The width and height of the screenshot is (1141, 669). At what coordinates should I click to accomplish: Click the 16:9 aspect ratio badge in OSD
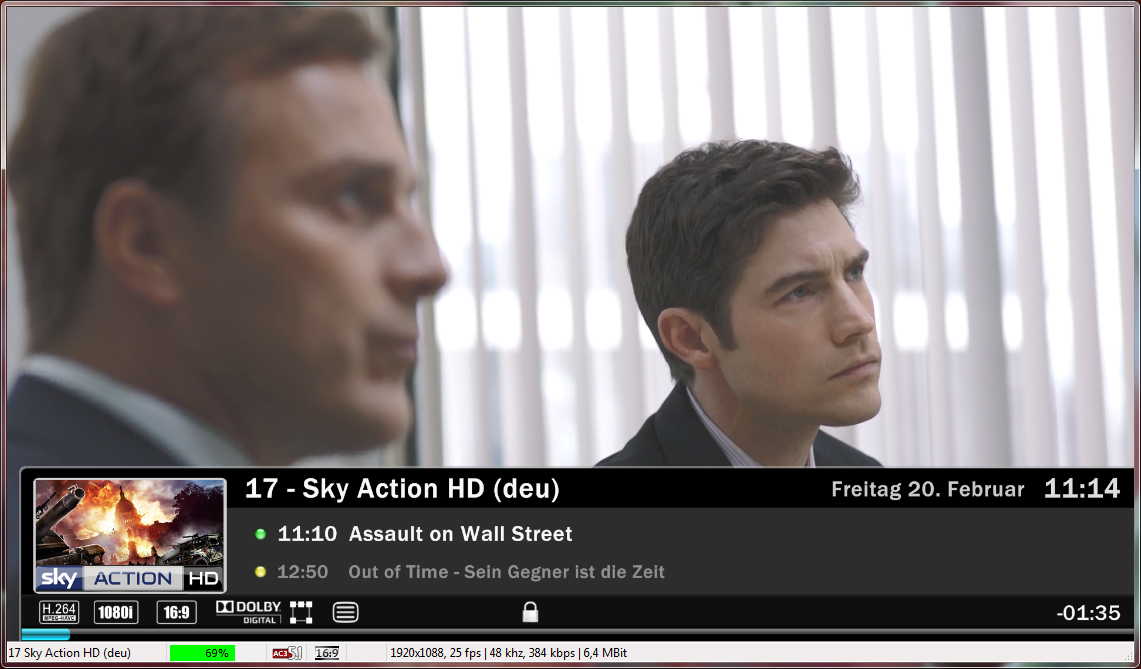[176, 612]
